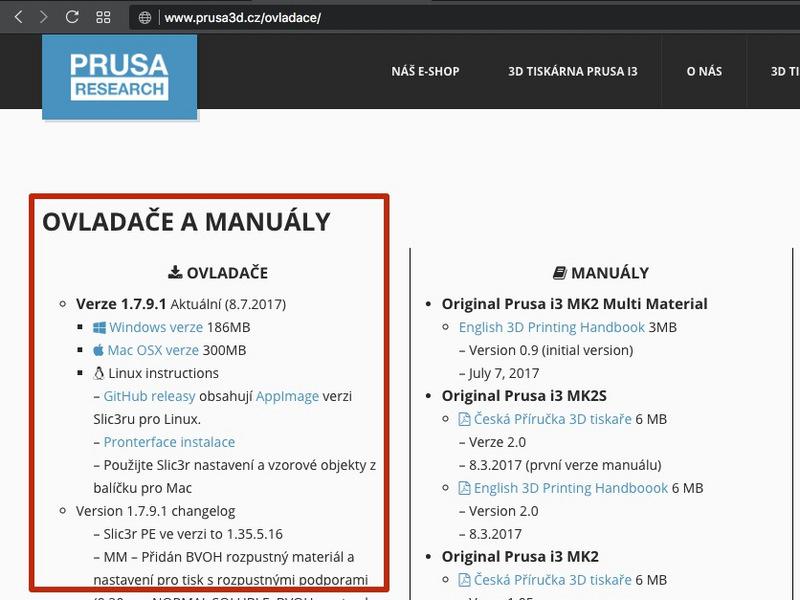Viewport: 800px width, 600px height.
Task: Open the O NÁS menu item
Action: (704, 71)
